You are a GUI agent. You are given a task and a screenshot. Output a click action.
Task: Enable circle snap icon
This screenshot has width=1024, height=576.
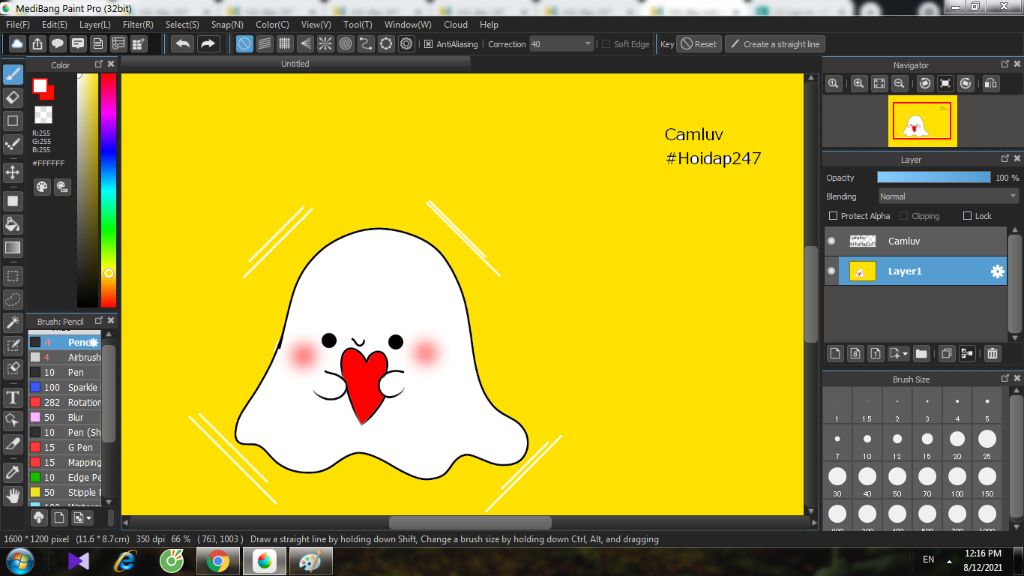(x=345, y=44)
